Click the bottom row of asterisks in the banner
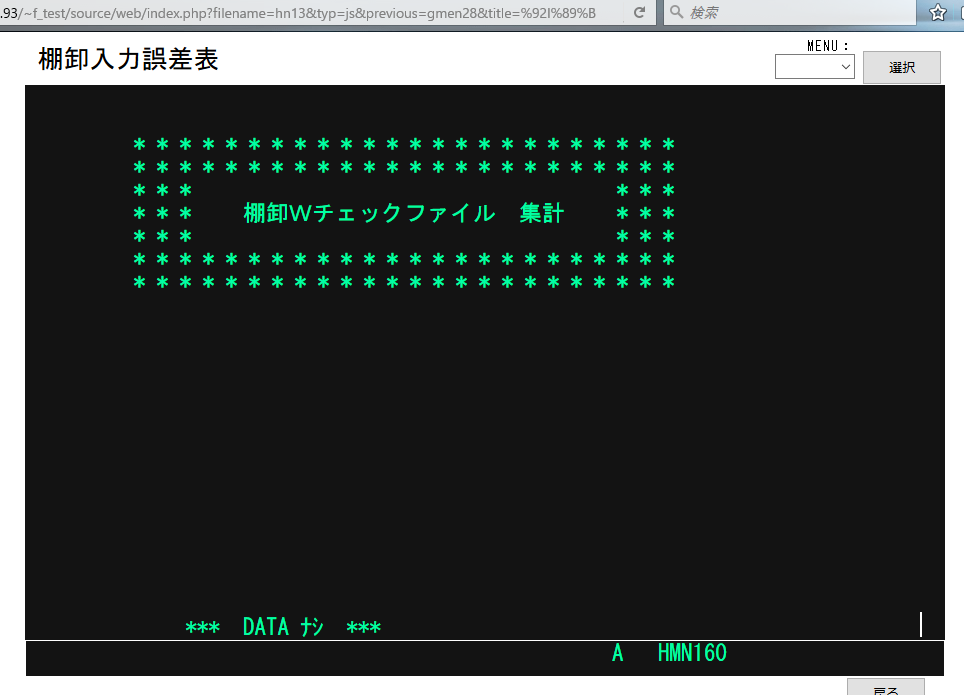 tap(404, 283)
